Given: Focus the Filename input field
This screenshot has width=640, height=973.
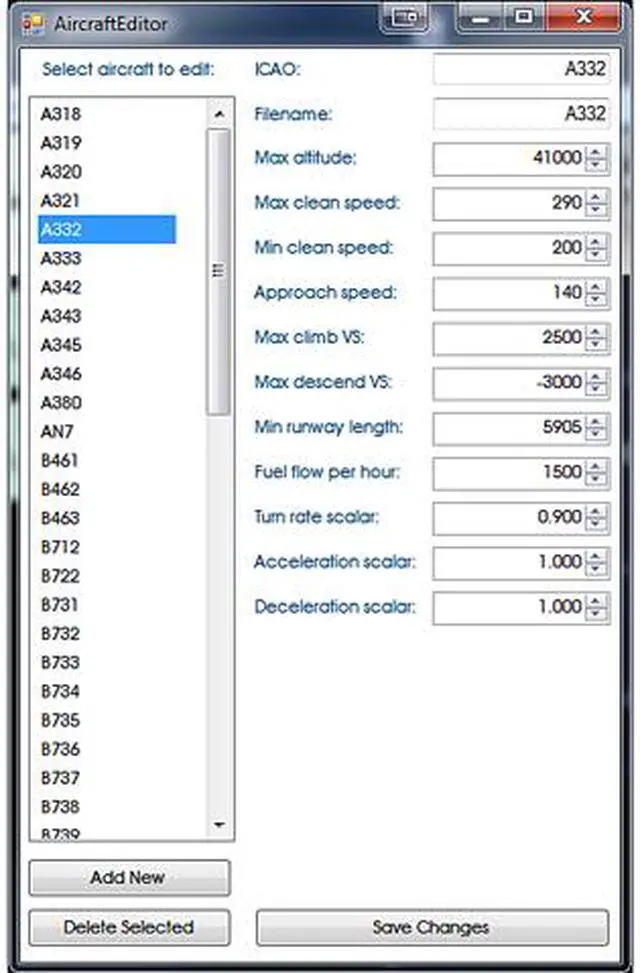Looking at the screenshot, I should (x=520, y=114).
